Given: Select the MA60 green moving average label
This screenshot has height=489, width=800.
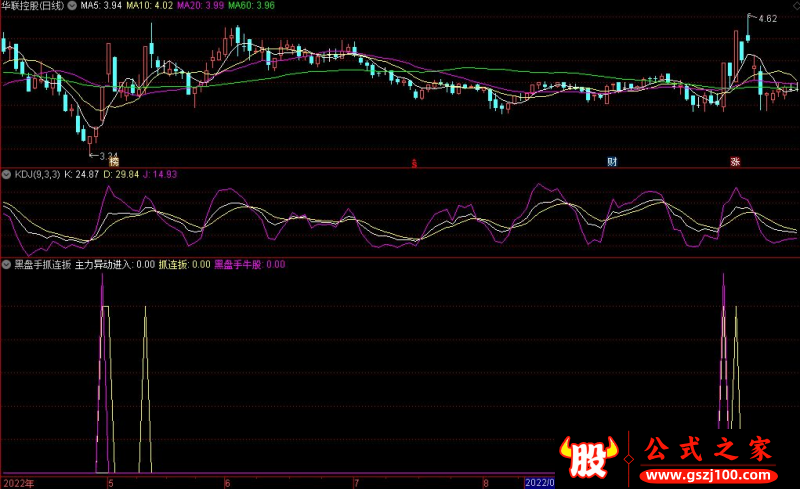Looking at the screenshot, I should (x=251, y=6).
